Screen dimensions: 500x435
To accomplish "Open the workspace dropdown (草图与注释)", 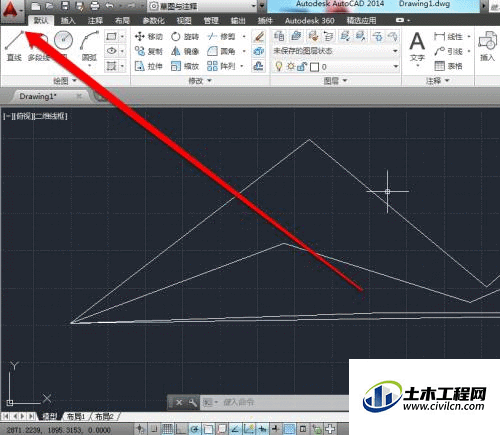I will [x=202, y=6].
